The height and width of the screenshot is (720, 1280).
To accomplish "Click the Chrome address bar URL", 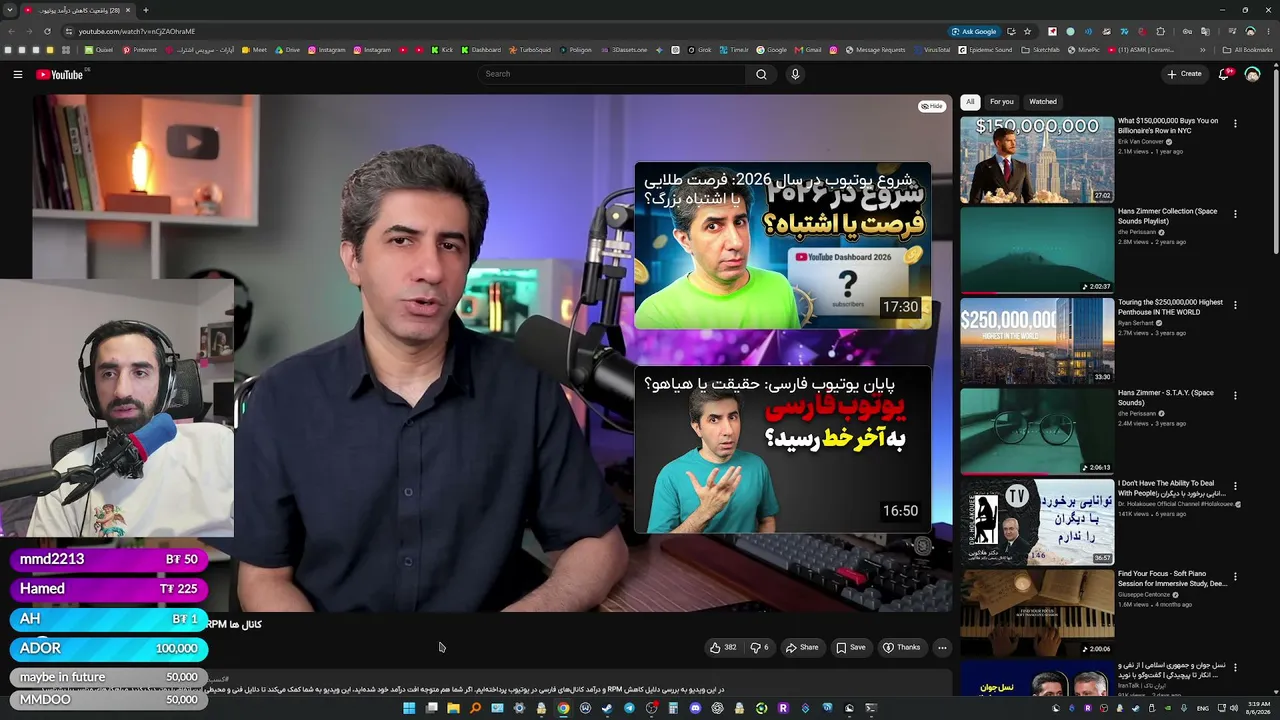I will coord(137,31).
